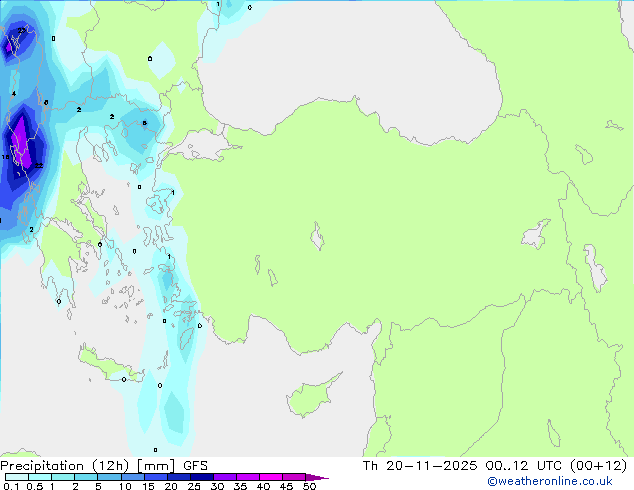Click the '22' precipitation value on the map

[39, 165]
